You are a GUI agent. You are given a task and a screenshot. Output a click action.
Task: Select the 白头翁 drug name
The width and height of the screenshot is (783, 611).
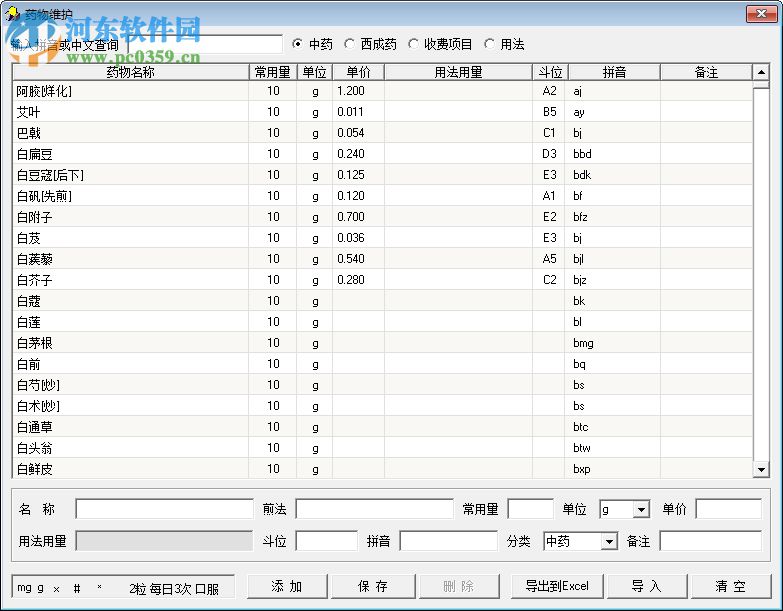34,448
